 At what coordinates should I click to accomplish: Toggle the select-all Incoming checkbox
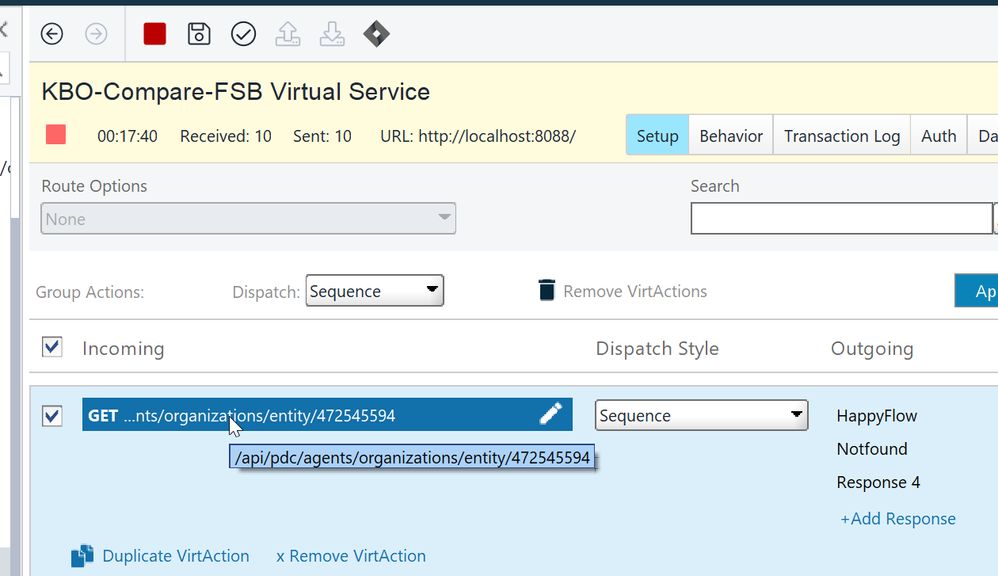(x=52, y=347)
